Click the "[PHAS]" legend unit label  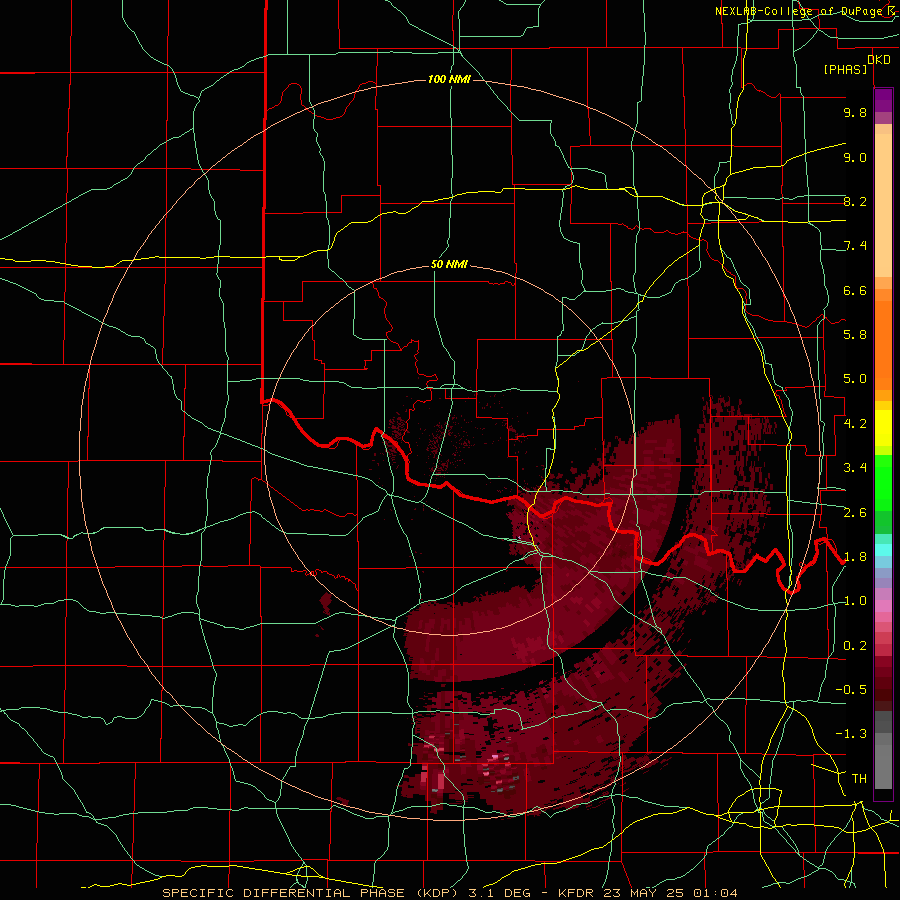845,70
